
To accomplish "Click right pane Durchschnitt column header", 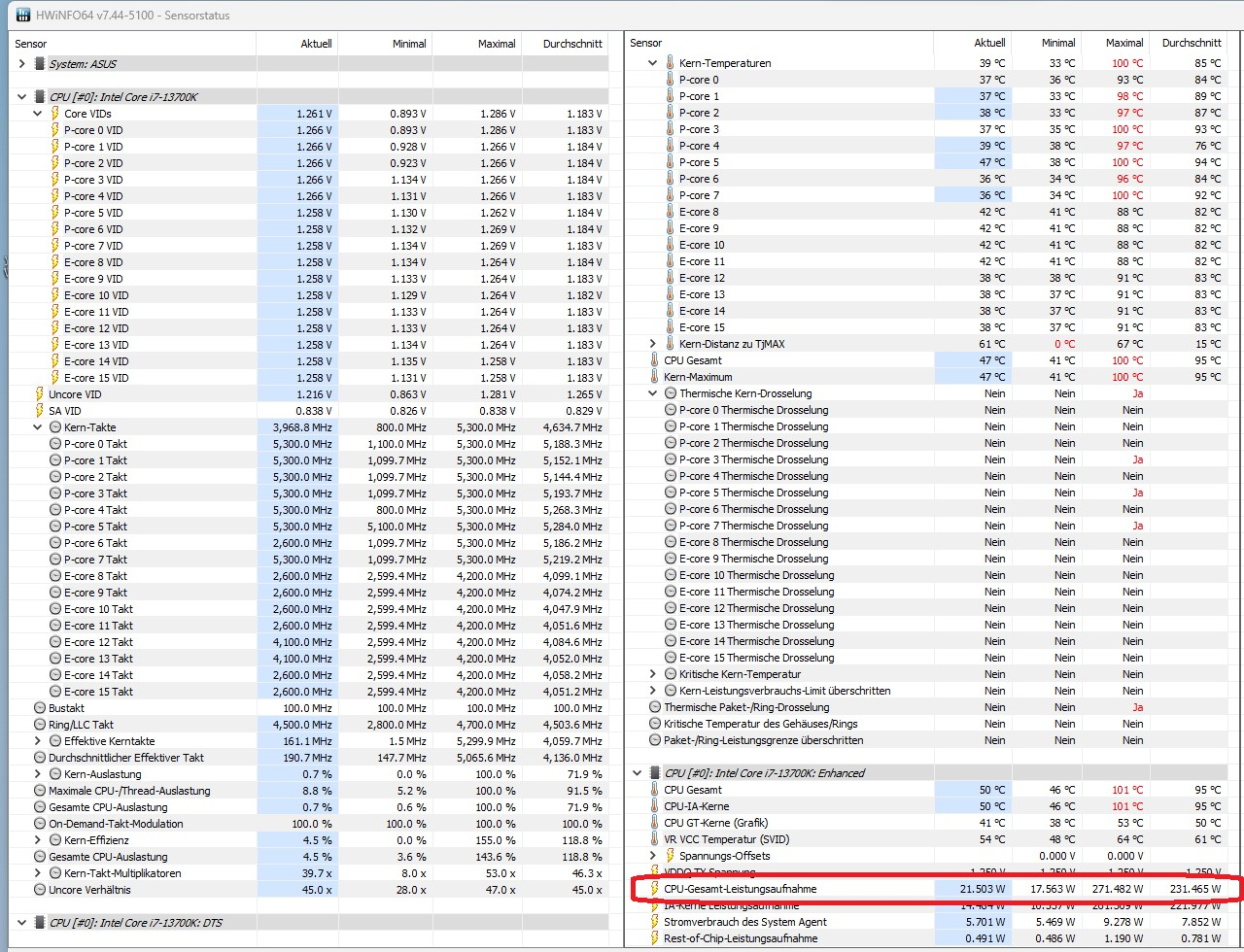I will click(x=1190, y=43).
